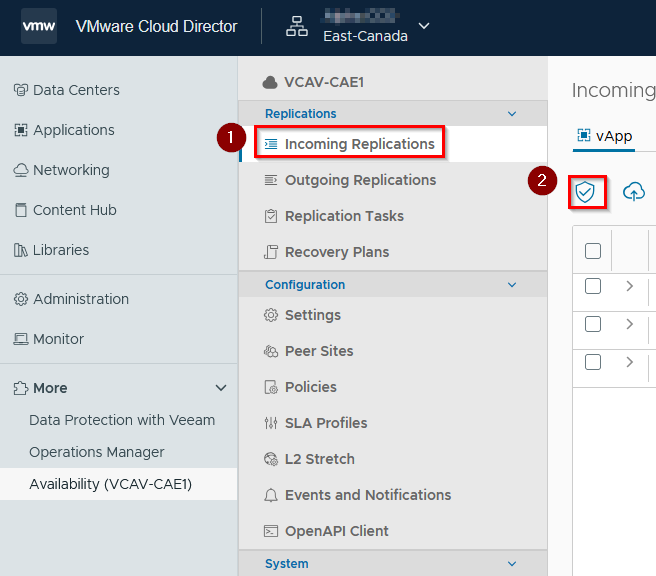The height and width of the screenshot is (576, 656).
Task: Click the new protection shield icon
Action: coord(585,192)
